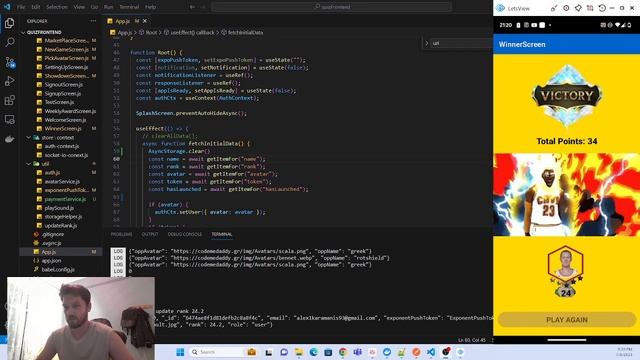Open Visual Studio Code from taskbar
The width and height of the screenshot is (640, 360).
pos(431,352)
